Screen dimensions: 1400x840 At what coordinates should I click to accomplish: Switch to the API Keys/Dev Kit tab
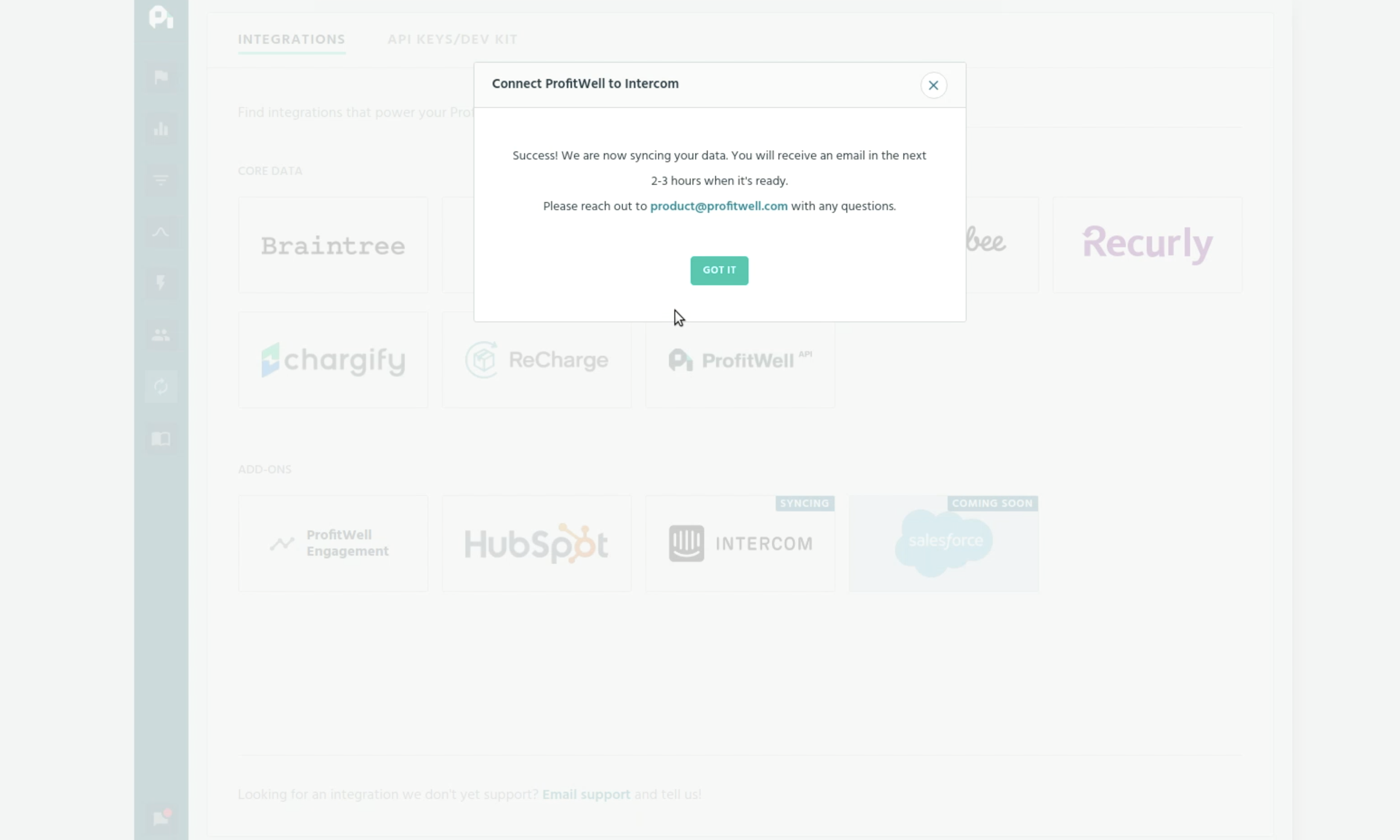[x=452, y=39]
